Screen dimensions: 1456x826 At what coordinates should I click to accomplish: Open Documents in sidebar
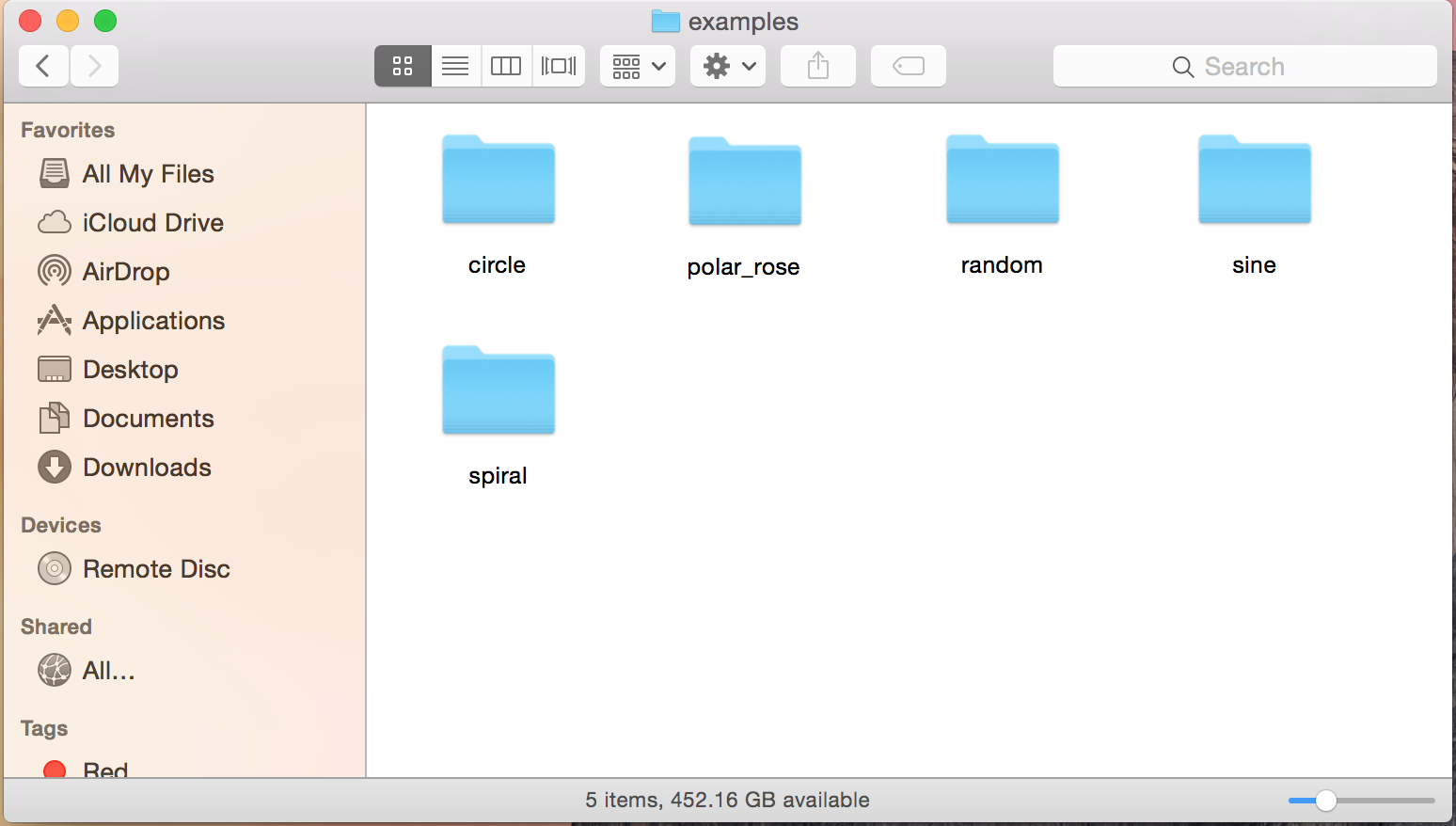click(184, 418)
